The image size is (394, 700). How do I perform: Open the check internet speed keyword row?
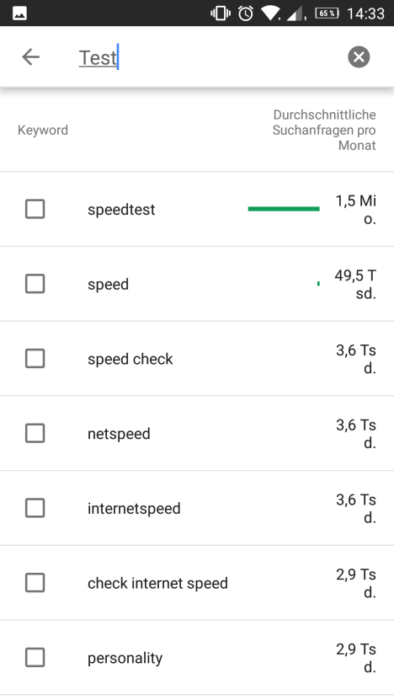[x=197, y=583]
